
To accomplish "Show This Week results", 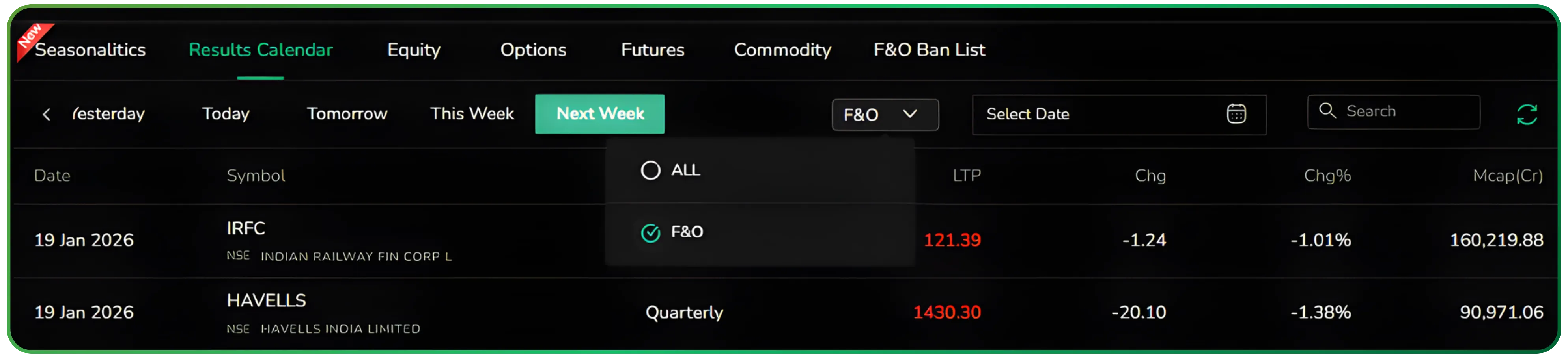I will (x=472, y=114).
